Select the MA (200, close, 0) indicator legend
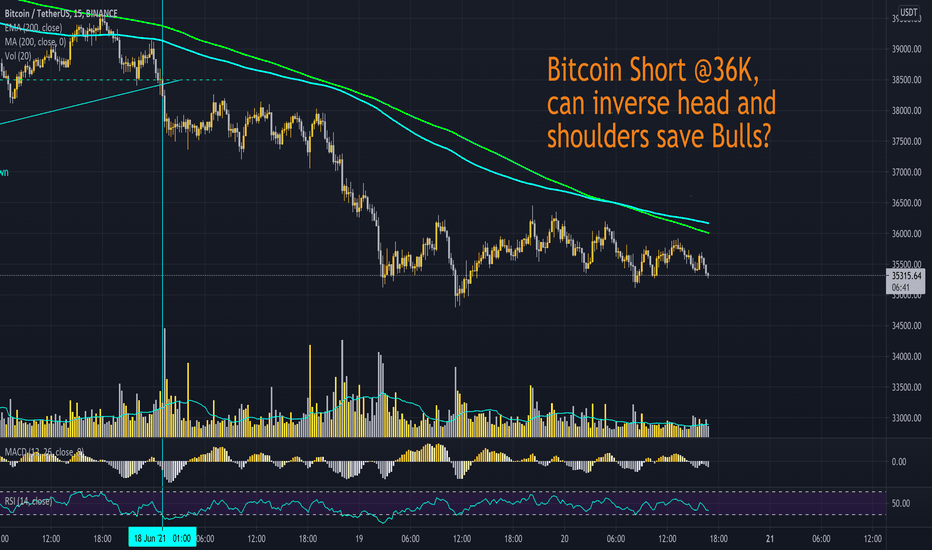The width and height of the screenshot is (932, 550). pyautogui.click(x=35, y=42)
